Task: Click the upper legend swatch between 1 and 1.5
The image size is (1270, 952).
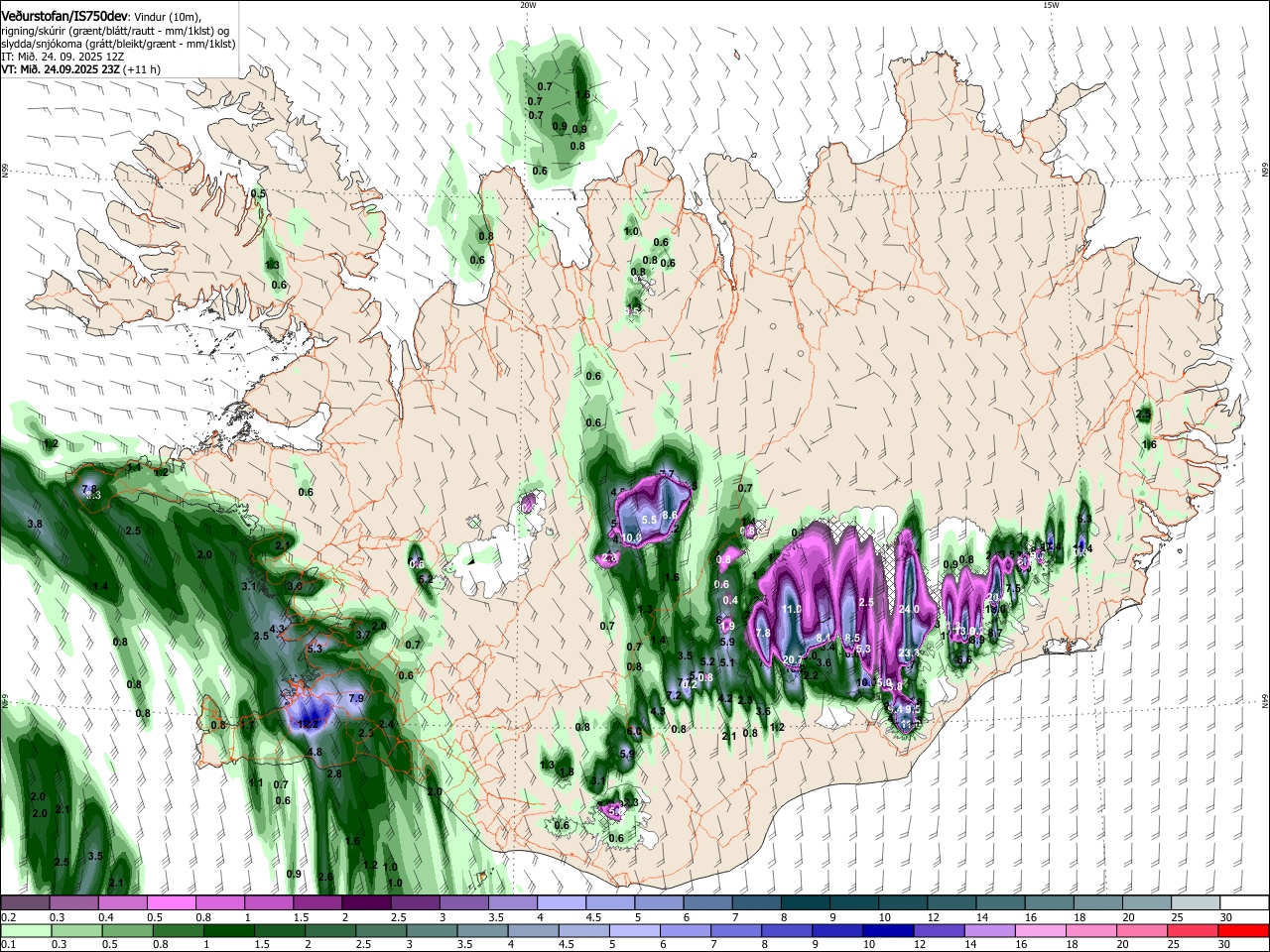Action: click(x=269, y=903)
